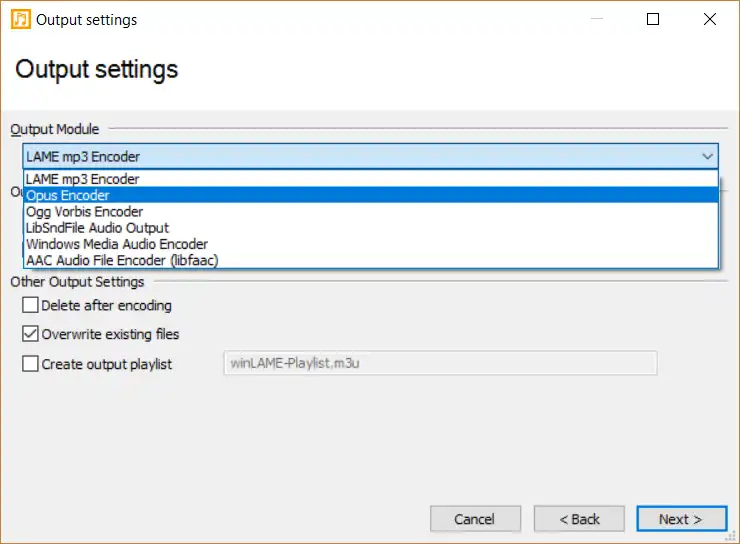Click the winLAME app icon in title bar
The width and height of the screenshot is (740, 544).
[20, 19]
